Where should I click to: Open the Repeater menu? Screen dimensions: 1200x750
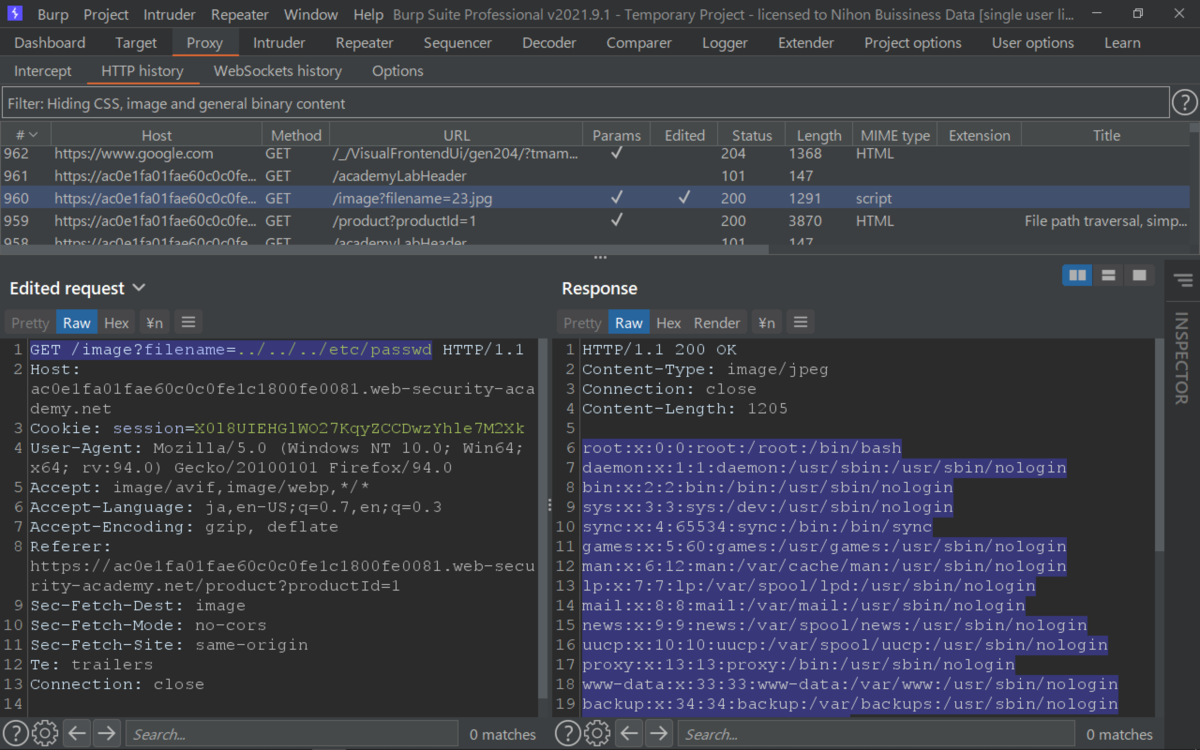tap(240, 14)
